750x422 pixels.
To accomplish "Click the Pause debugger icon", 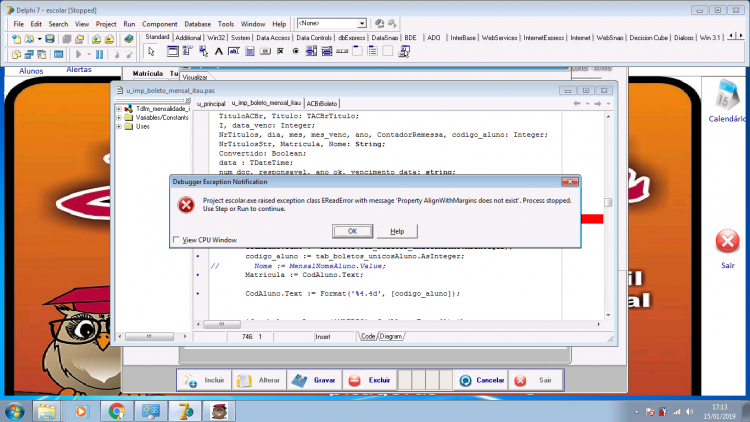I will tap(99, 55).
